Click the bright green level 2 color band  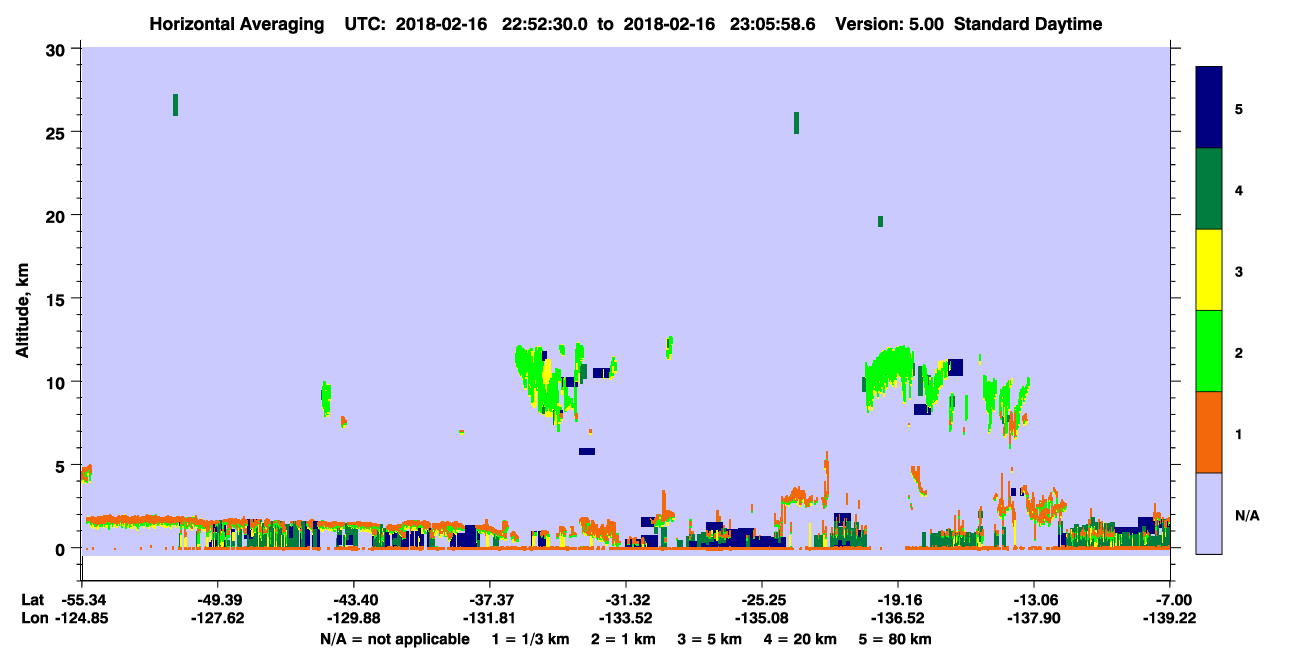click(x=1209, y=350)
